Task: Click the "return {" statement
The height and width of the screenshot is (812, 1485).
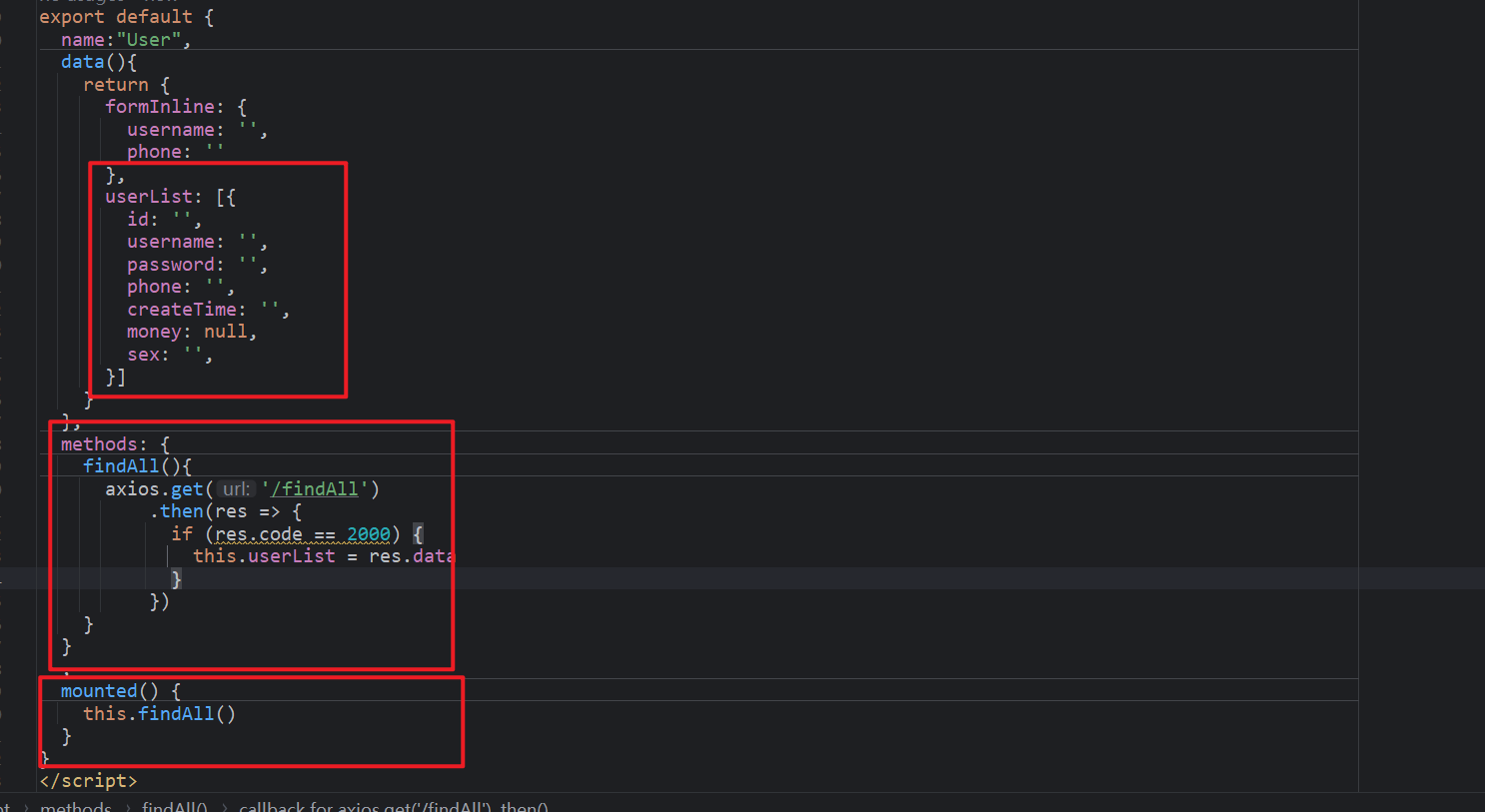Action: click(x=126, y=85)
